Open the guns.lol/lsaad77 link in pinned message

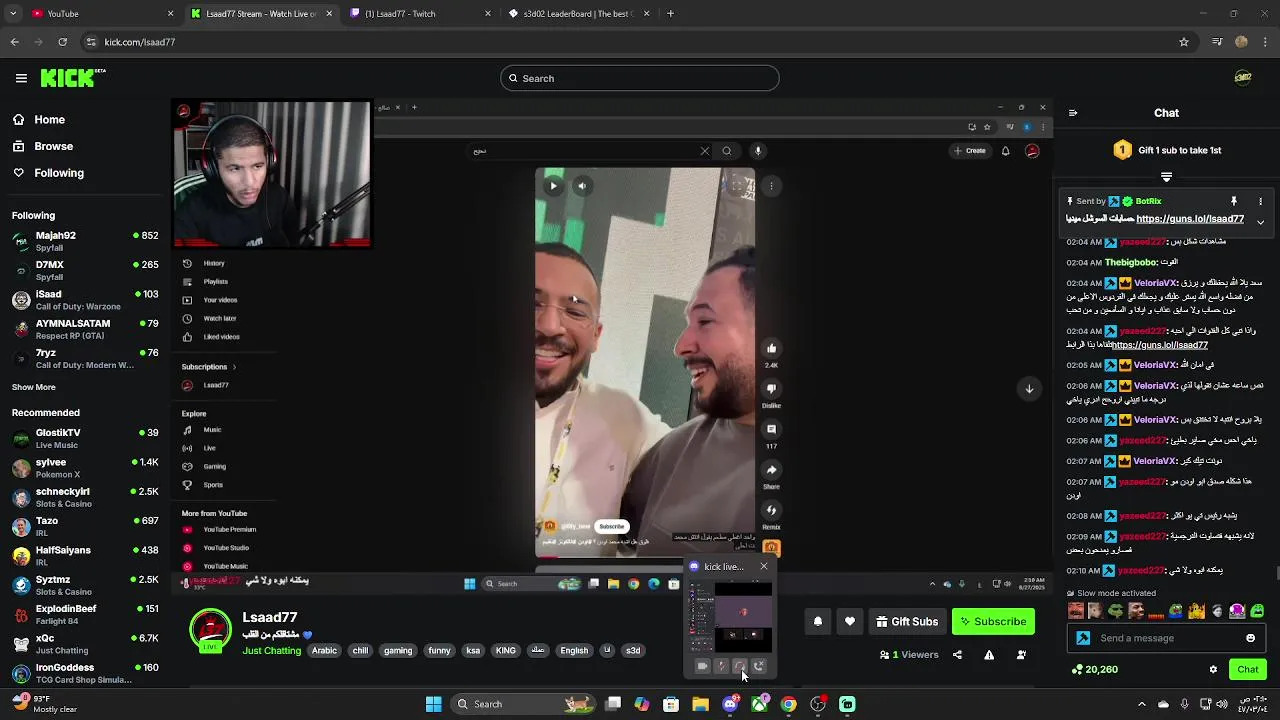1190,218
